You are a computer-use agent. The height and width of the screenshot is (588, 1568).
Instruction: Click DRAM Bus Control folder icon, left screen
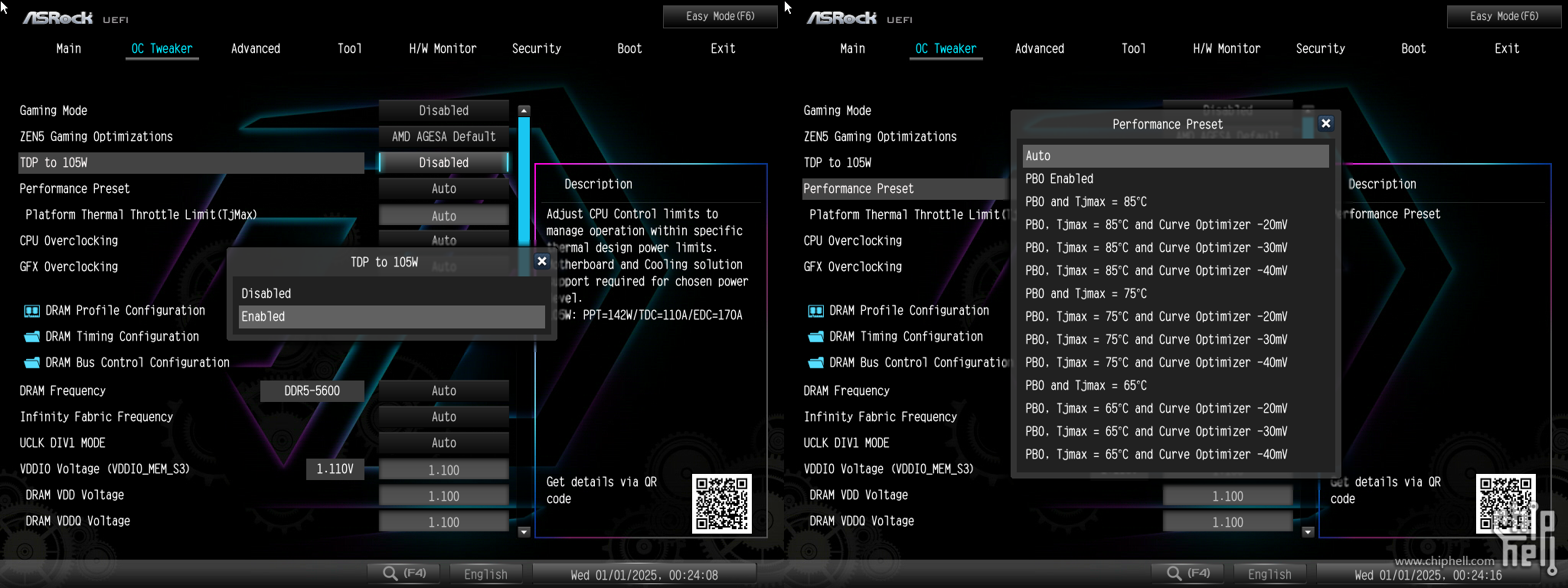coord(31,363)
